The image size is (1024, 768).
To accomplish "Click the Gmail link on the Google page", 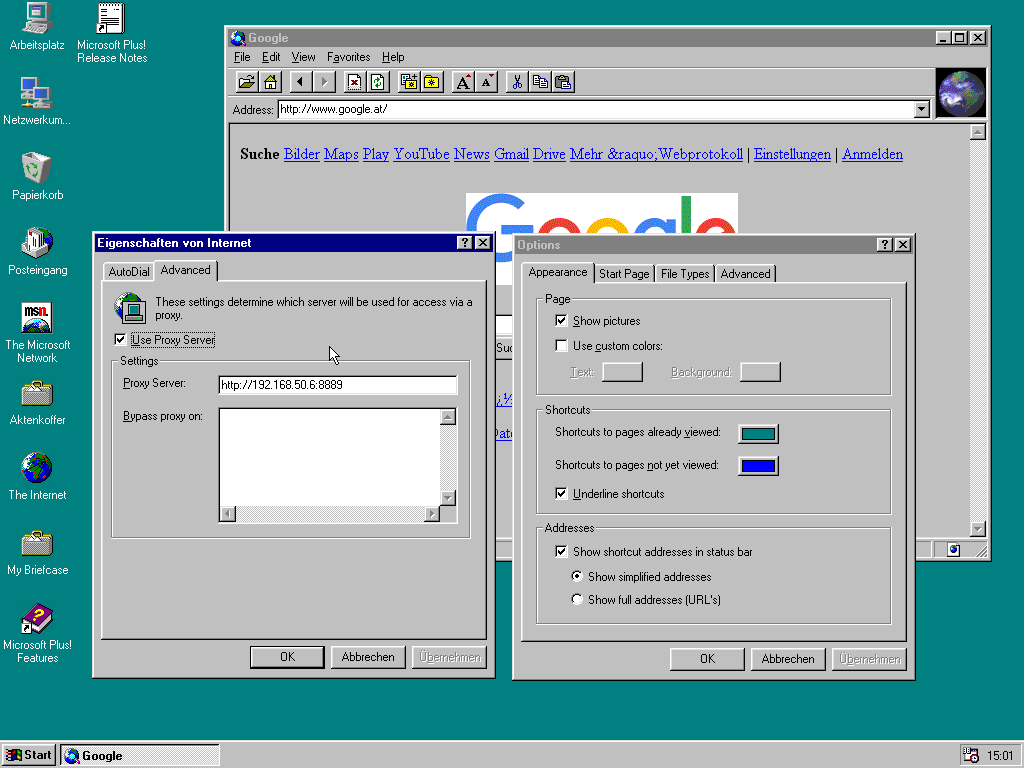I will click(511, 154).
